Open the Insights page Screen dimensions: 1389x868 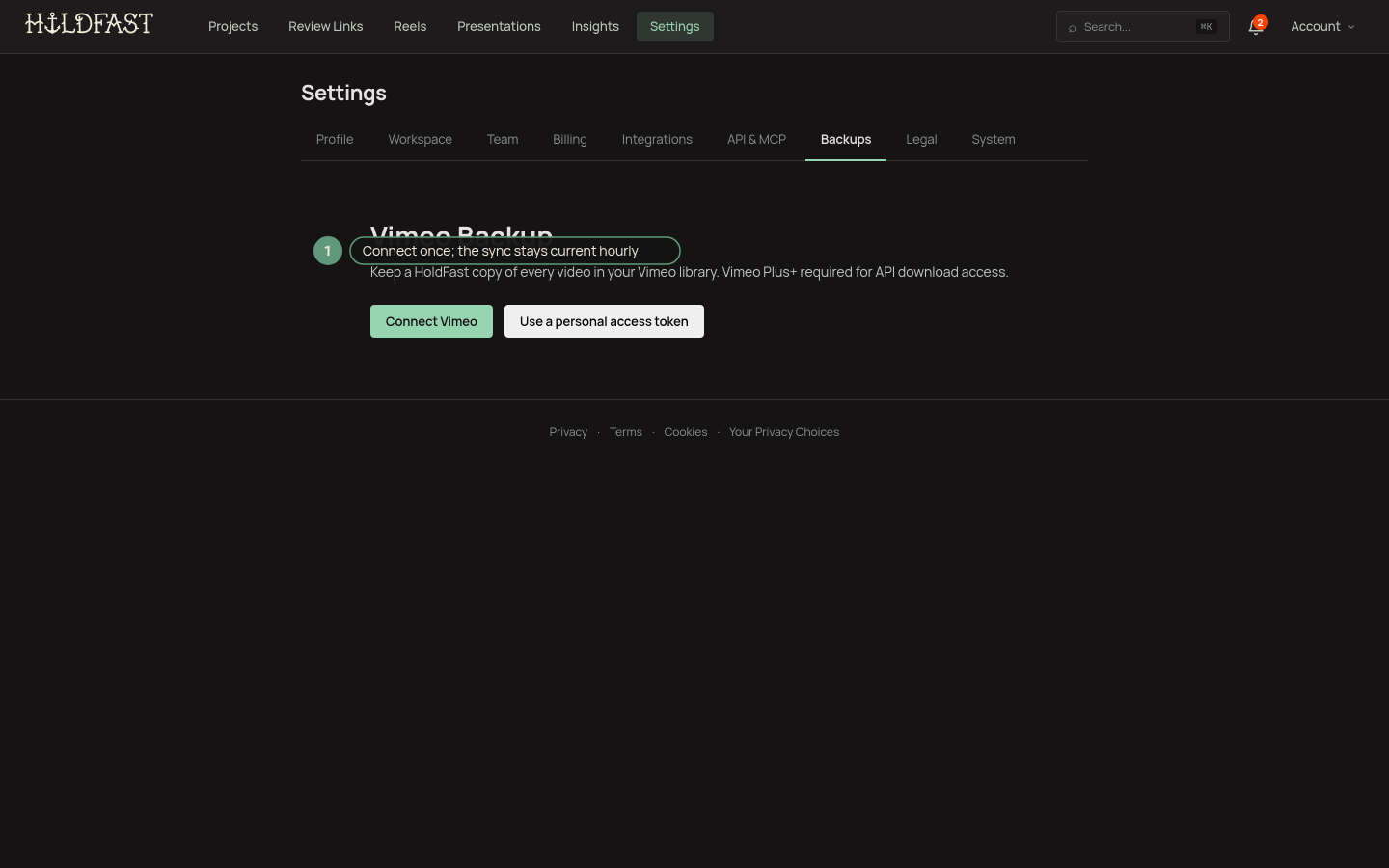click(x=595, y=27)
